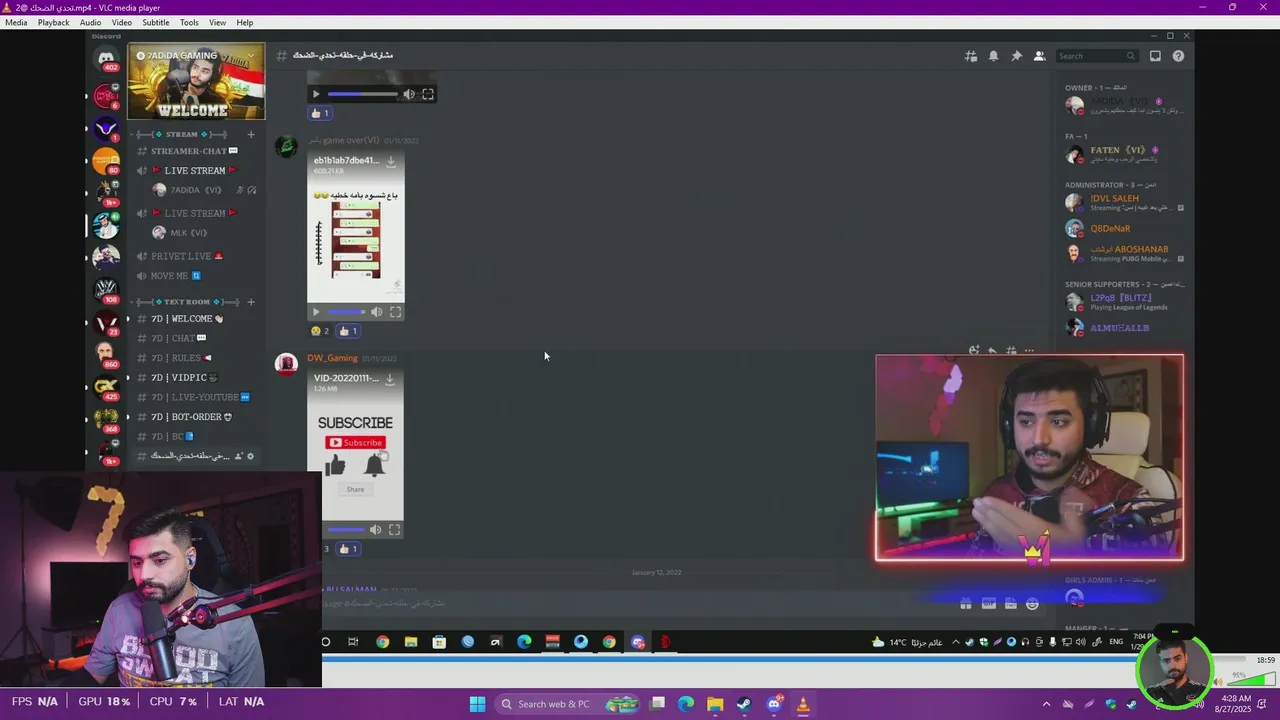Click crying emoji reaction with count 2
Viewport: 1280px width, 720px height.
click(320, 331)
